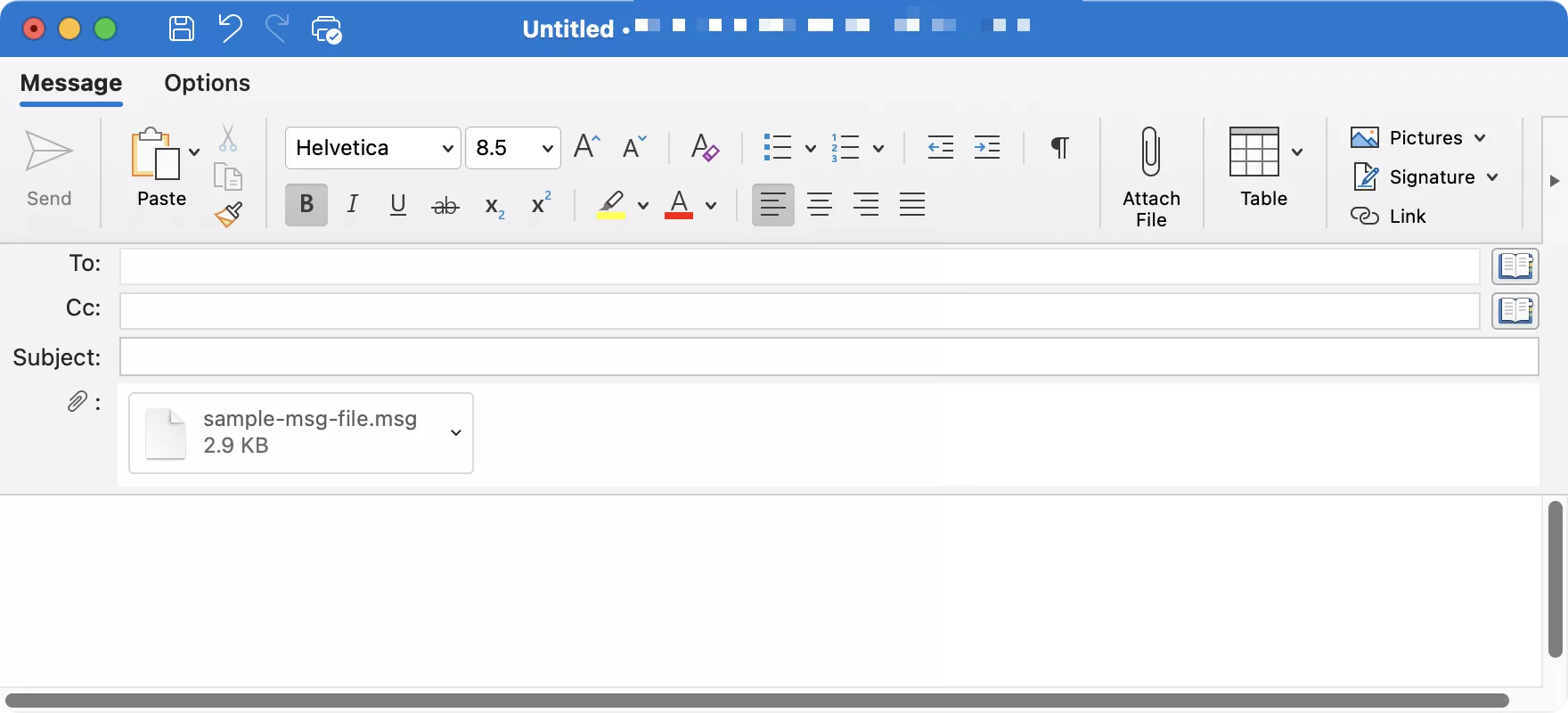
Task: Switch to the Options tab
Action: (208, 83)
